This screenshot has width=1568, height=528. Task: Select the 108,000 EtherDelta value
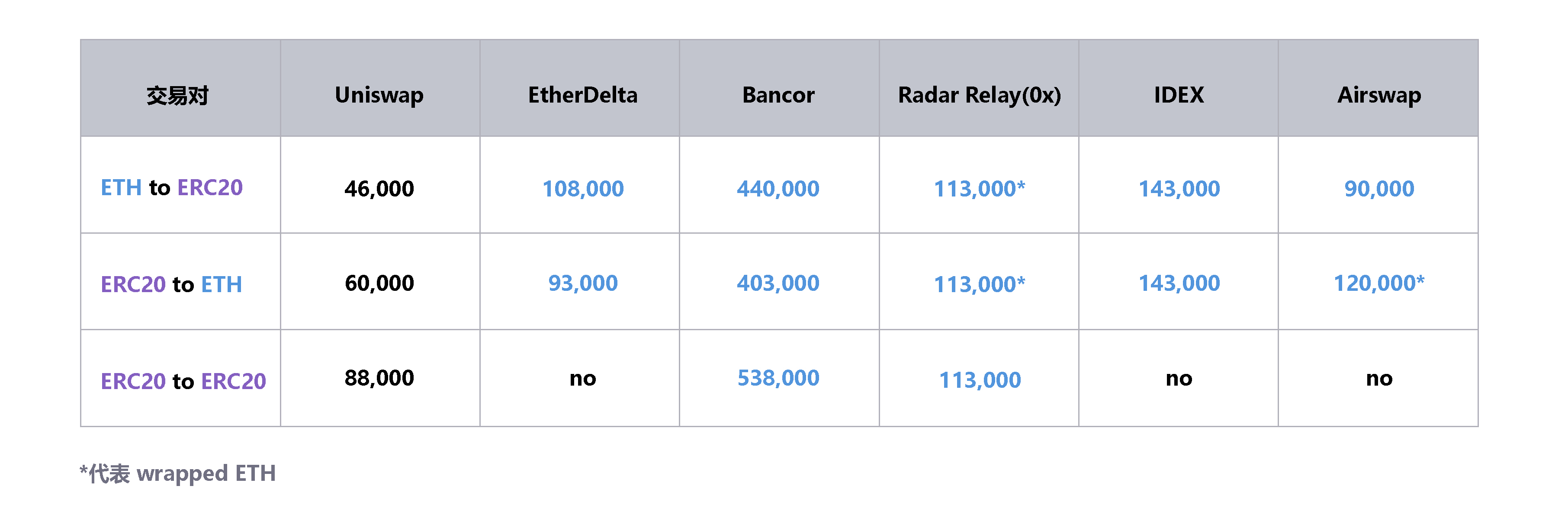tap(582, 189)
